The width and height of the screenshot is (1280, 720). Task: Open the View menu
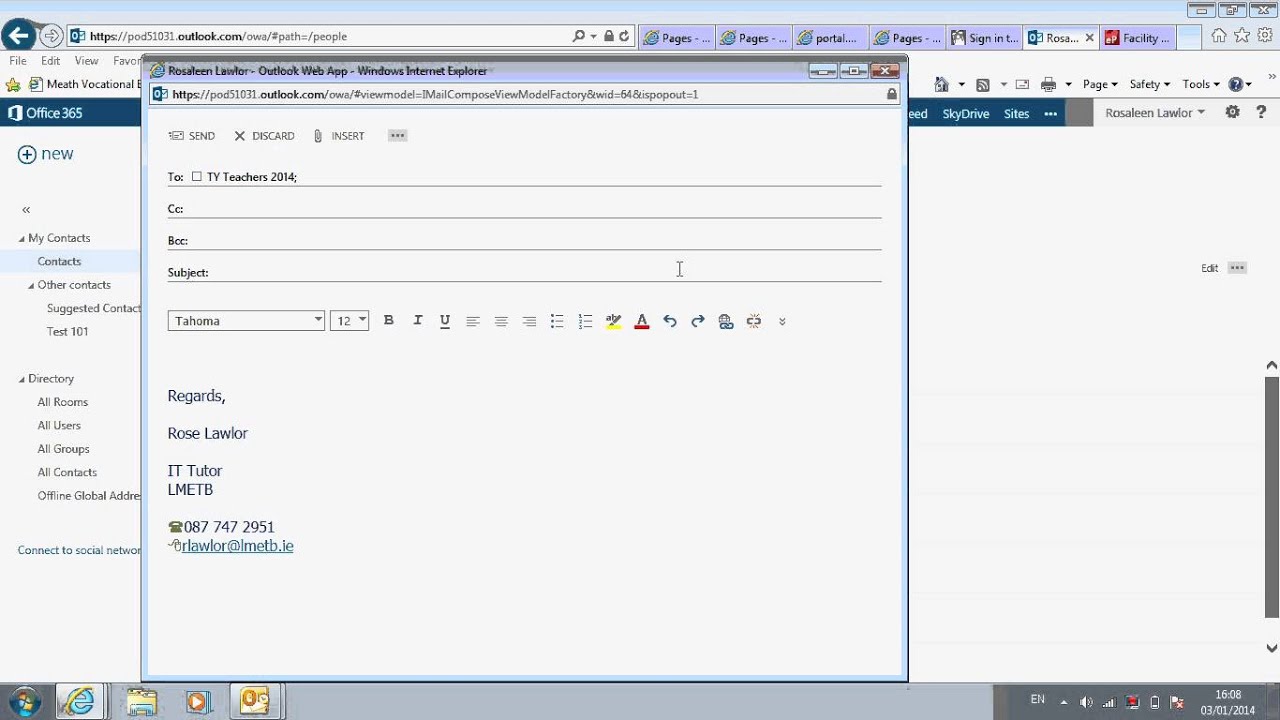tap(86, 61)
